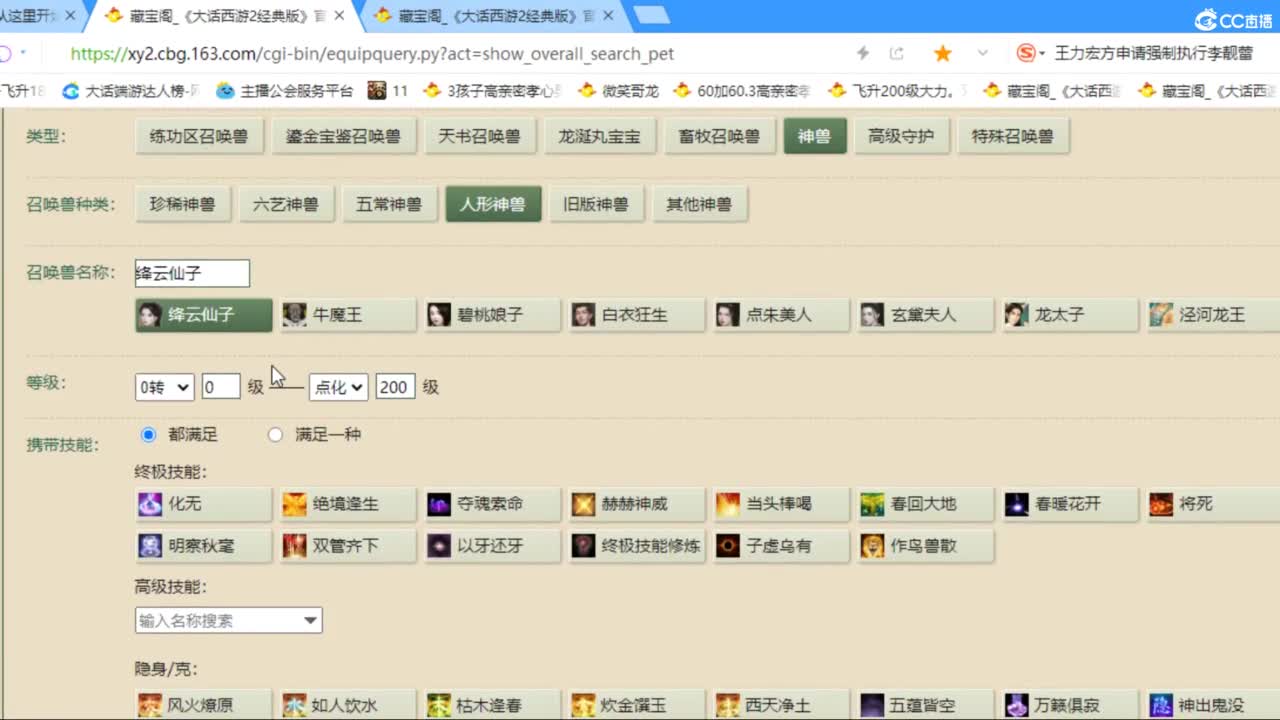This screenshot has width=1280, height=720.
Task: Click the 召唤兽名称 input field
Action: (192, 273)
